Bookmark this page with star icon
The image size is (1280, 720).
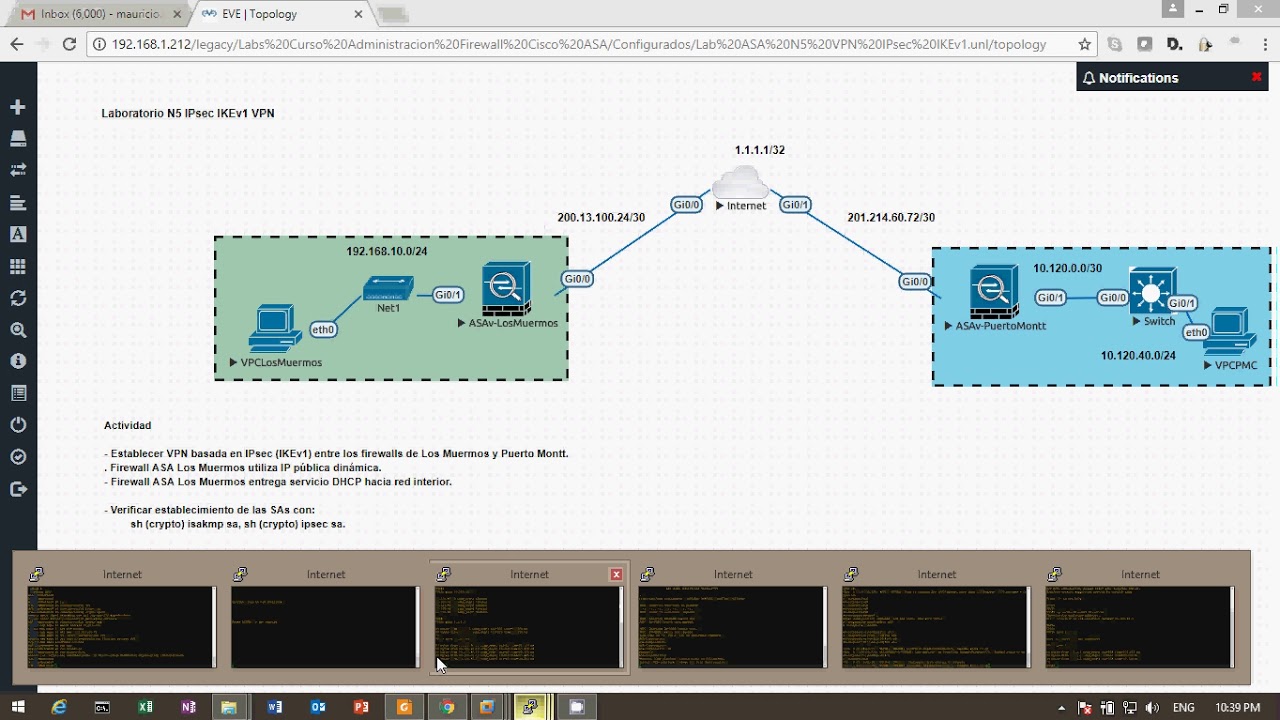tap(1084, 44)
